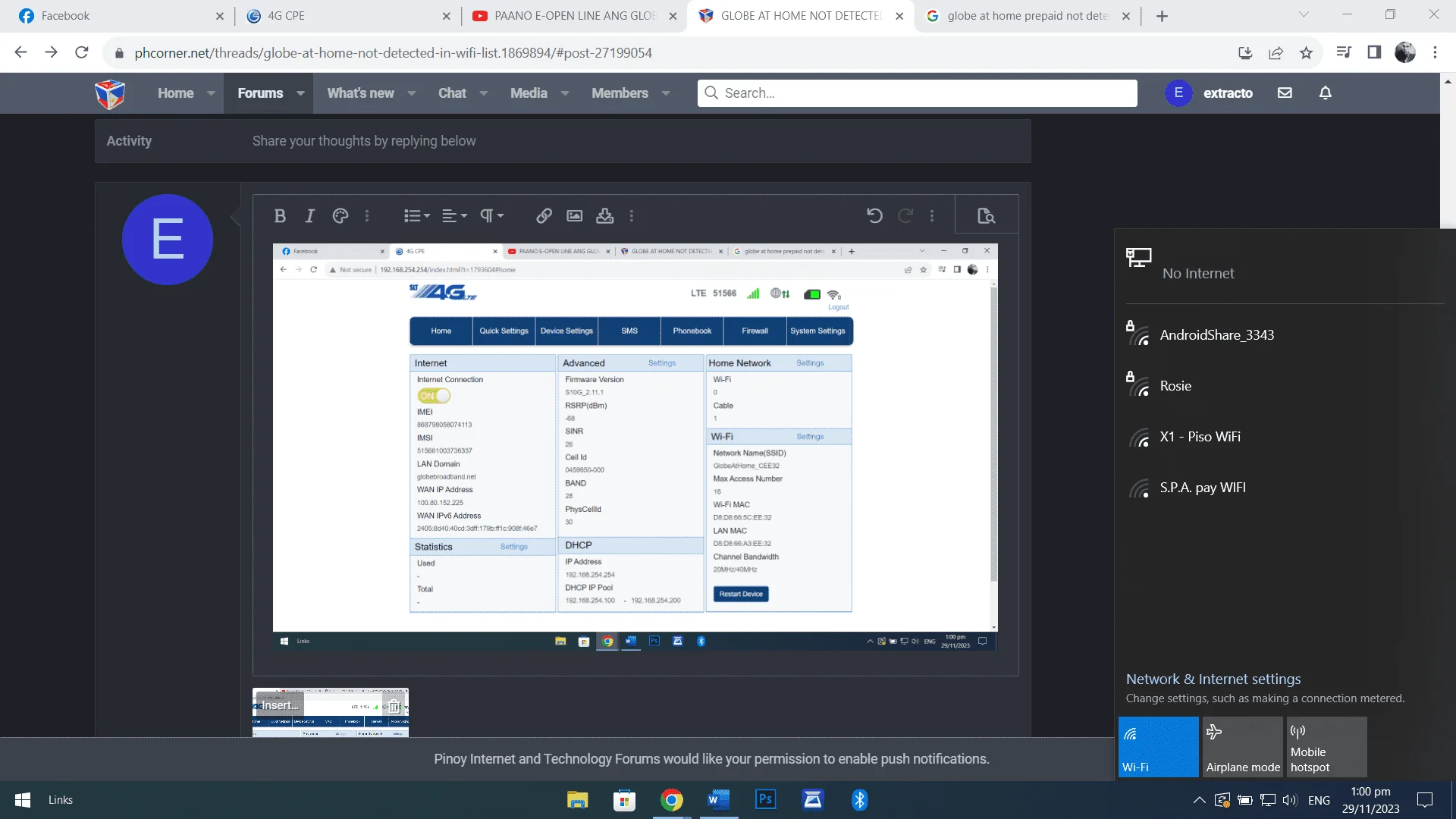Screen dimensions: 1456x819
Task: Undo the last edit in the reply editor
Action: (x=874, y=216)
